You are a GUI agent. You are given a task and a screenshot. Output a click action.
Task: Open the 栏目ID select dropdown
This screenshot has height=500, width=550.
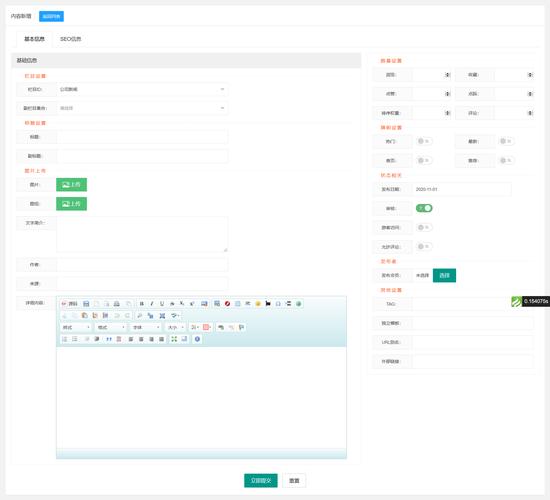pos(142,89)
